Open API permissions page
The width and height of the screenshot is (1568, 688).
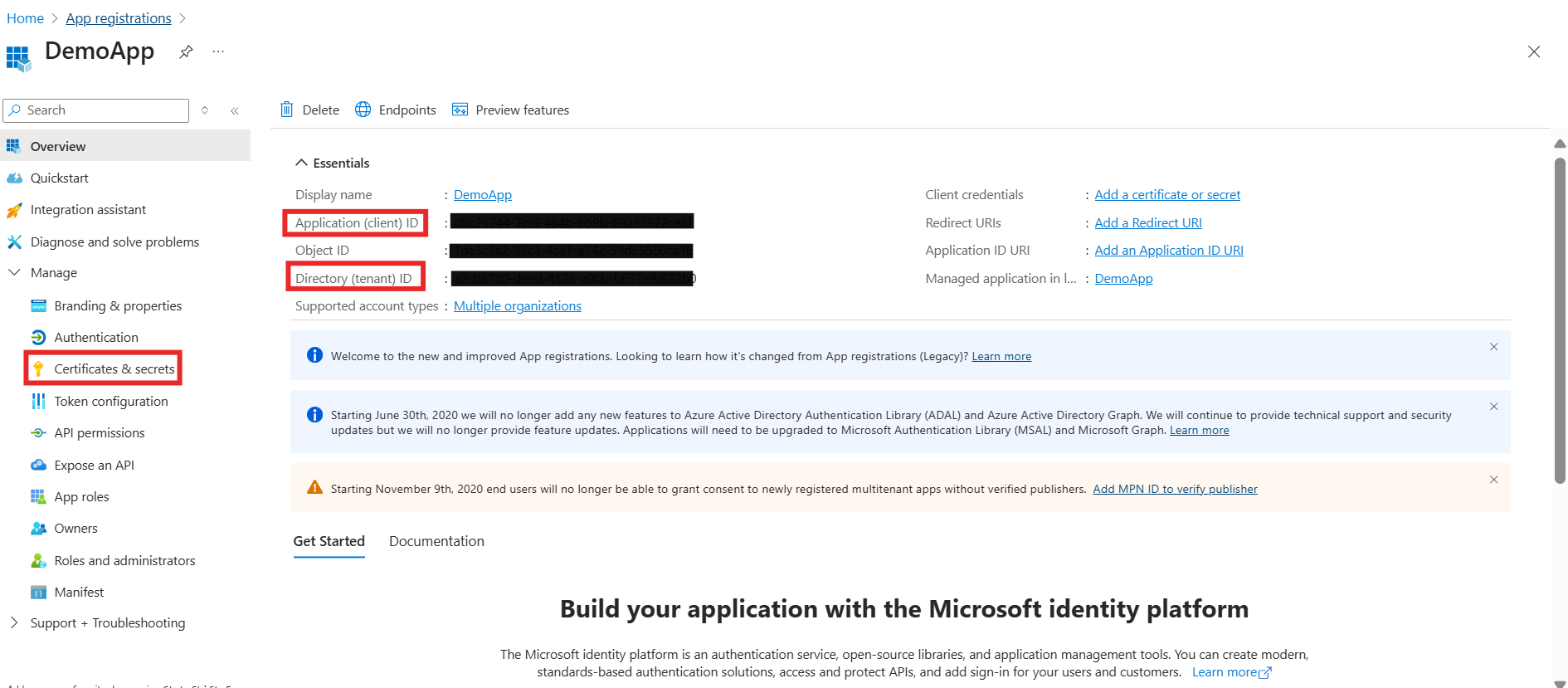coord(100,433)
